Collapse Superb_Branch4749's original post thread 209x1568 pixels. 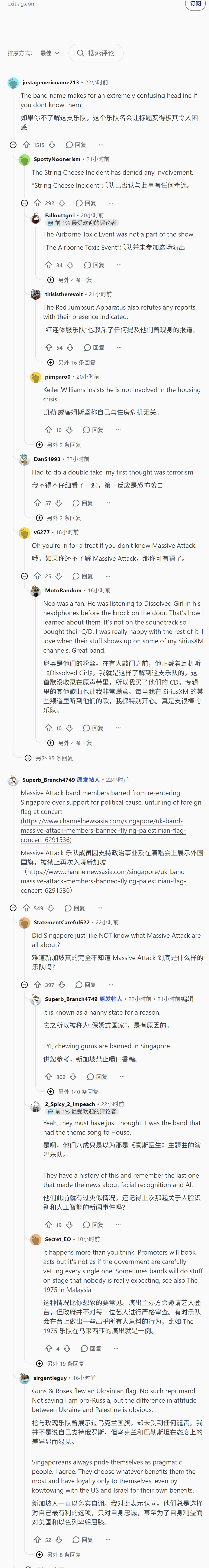13,907
